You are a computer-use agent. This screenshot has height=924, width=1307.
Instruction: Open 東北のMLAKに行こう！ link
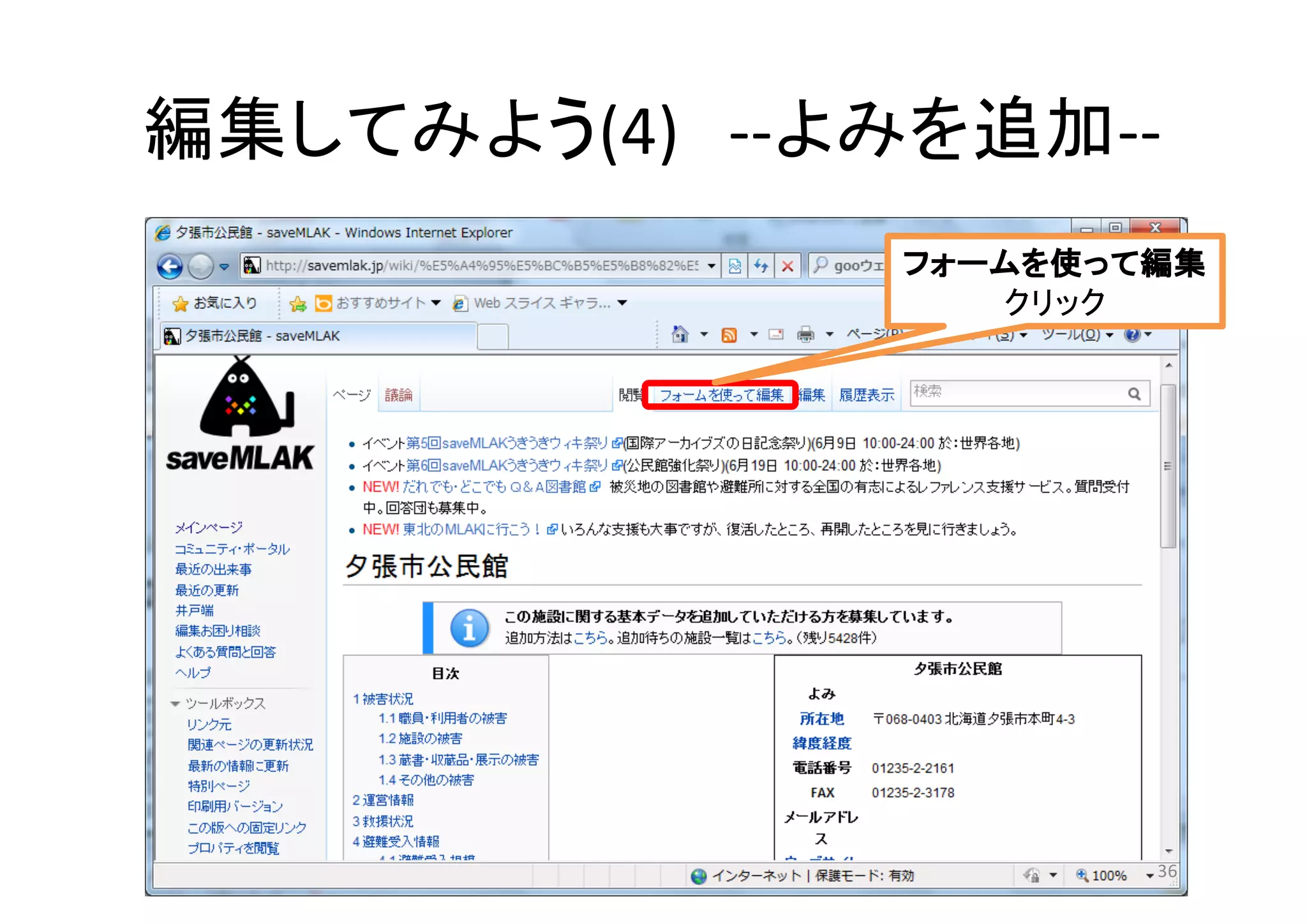471,530
